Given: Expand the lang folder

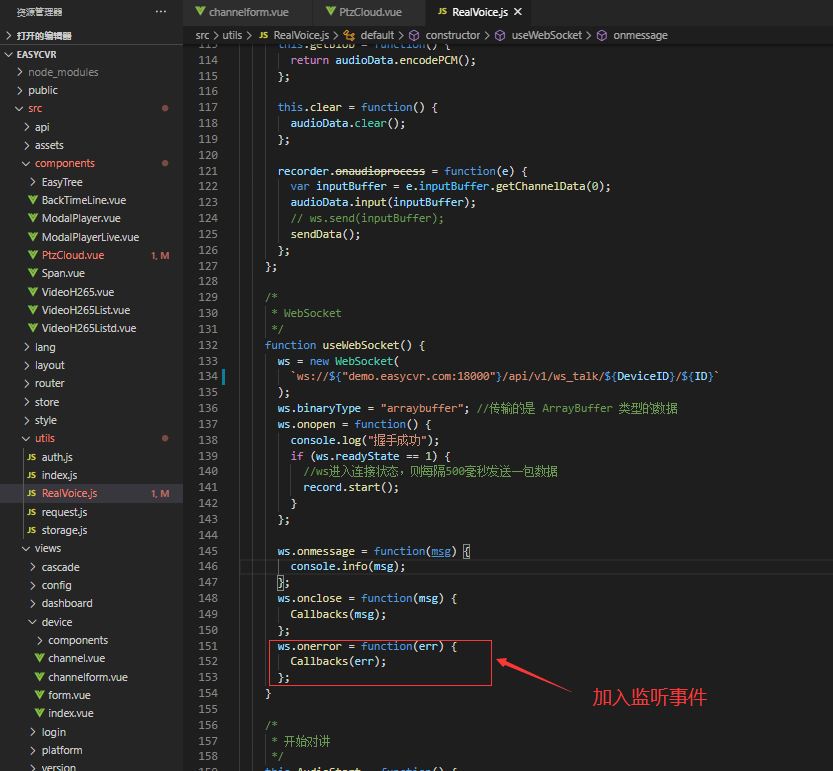Looking at the screenshot, I should pos(27,347).
